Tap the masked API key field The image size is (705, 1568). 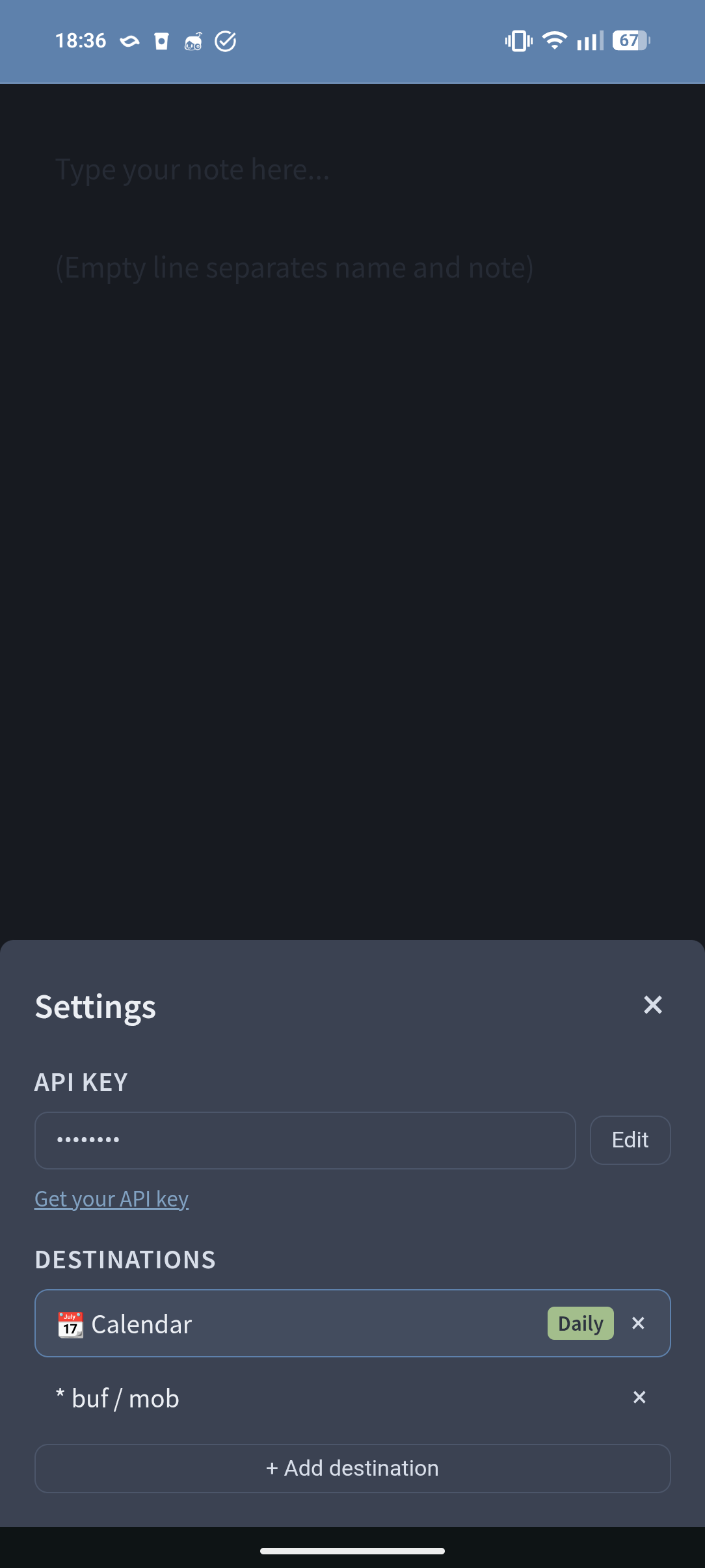[x=304, y=1140]
